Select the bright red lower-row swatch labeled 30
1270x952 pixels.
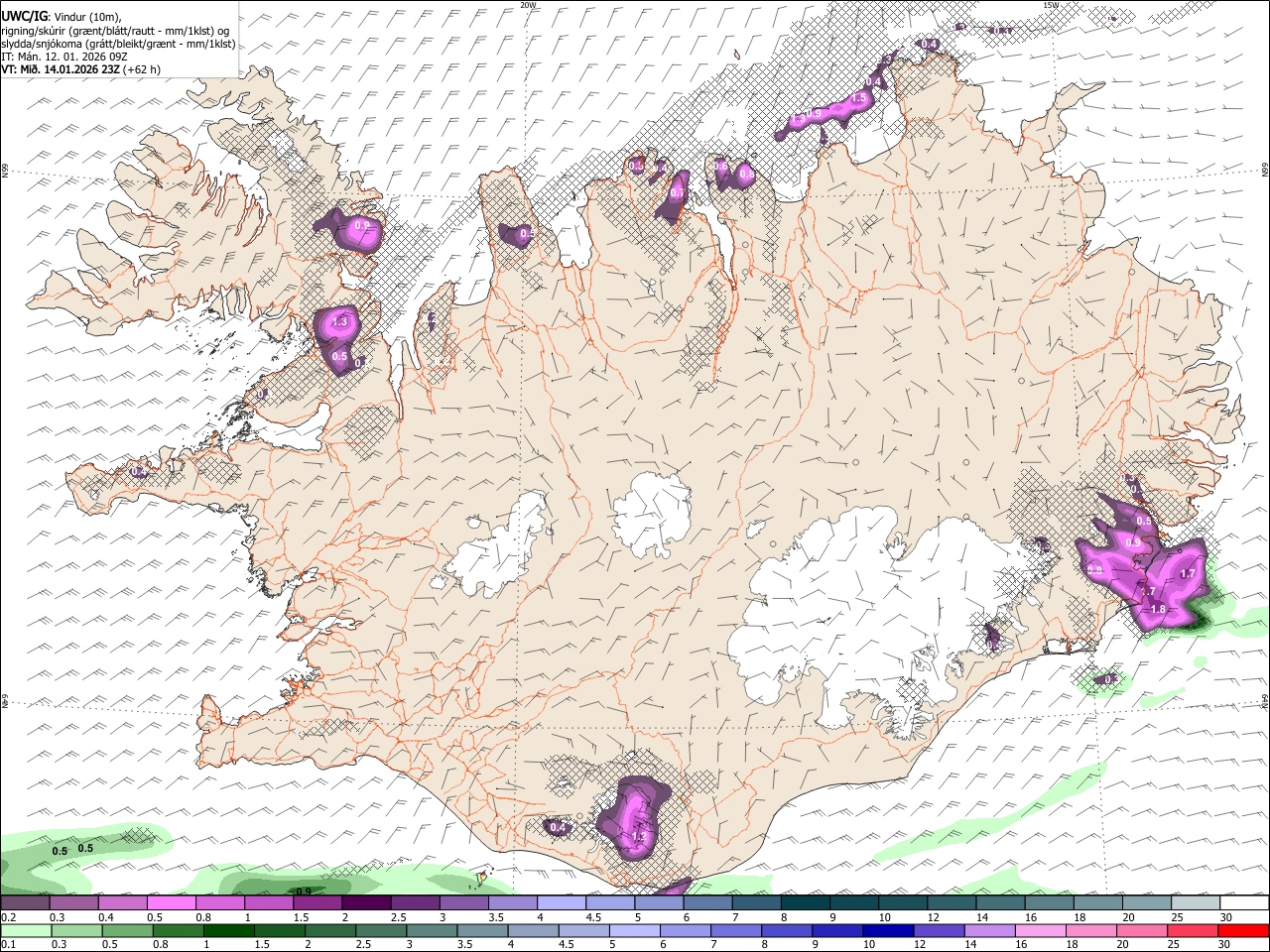[x=1244, y=931]
